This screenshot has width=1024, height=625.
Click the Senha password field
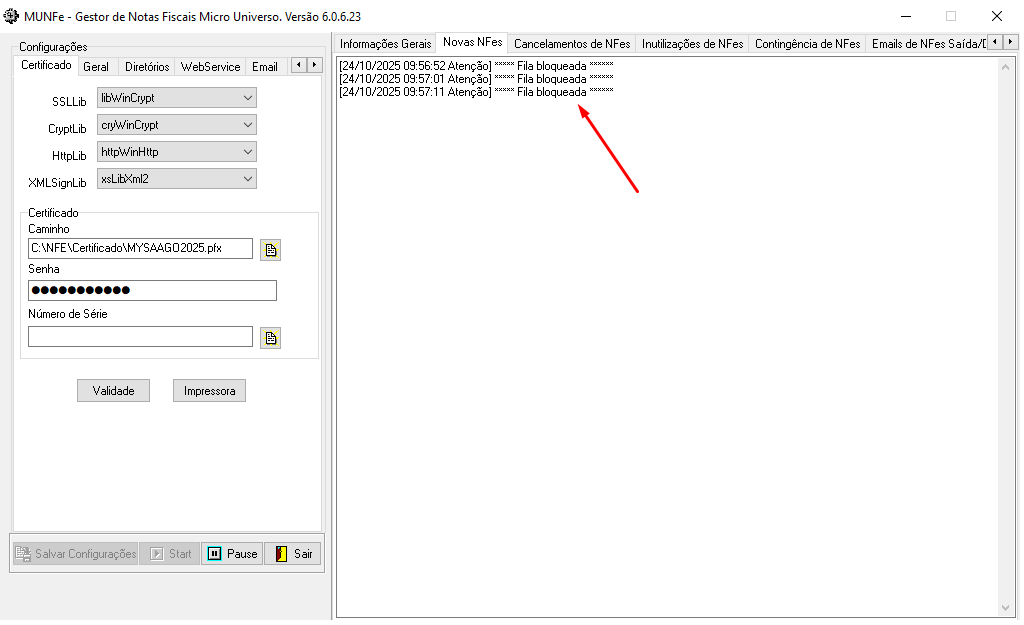coord(152,291)
